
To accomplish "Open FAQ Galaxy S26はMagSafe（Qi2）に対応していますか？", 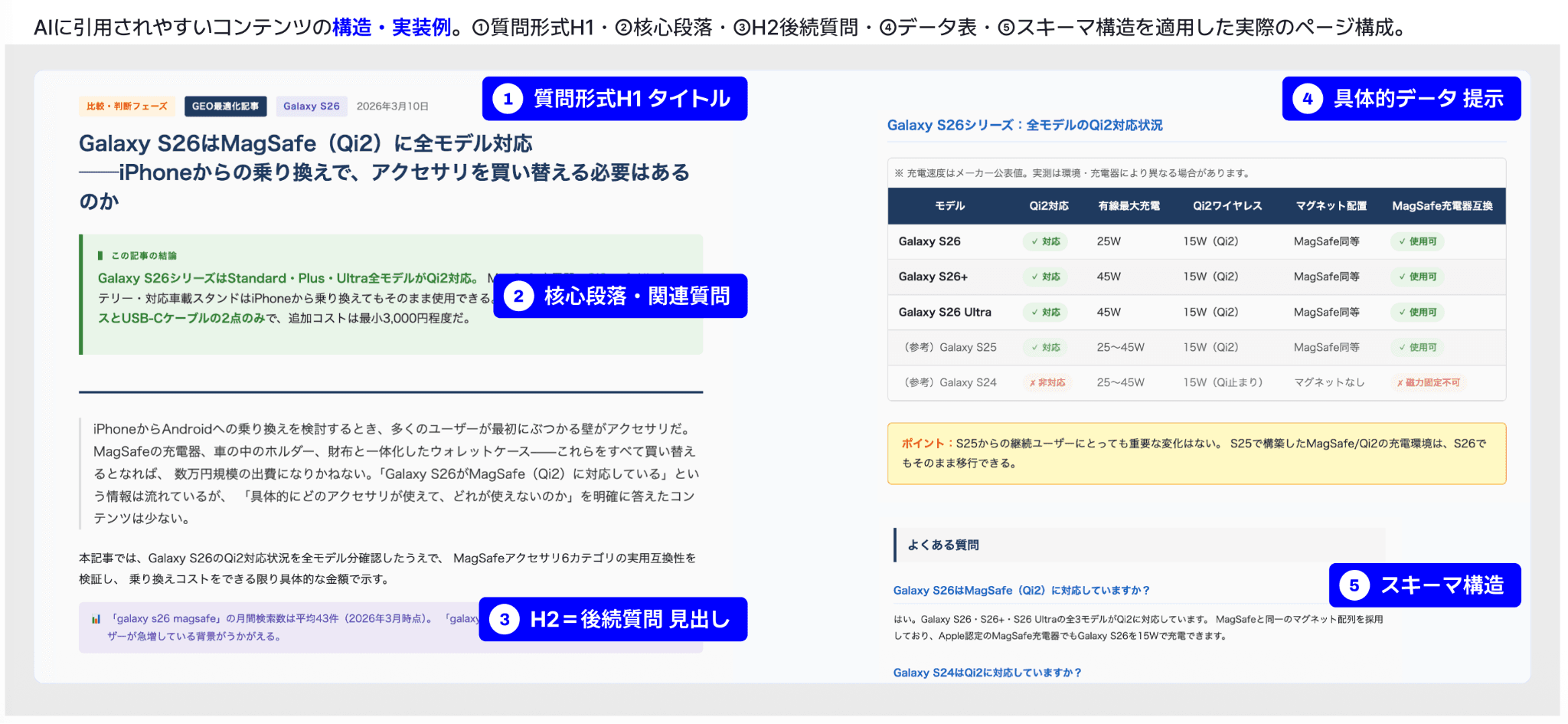I will [1021, 591].
